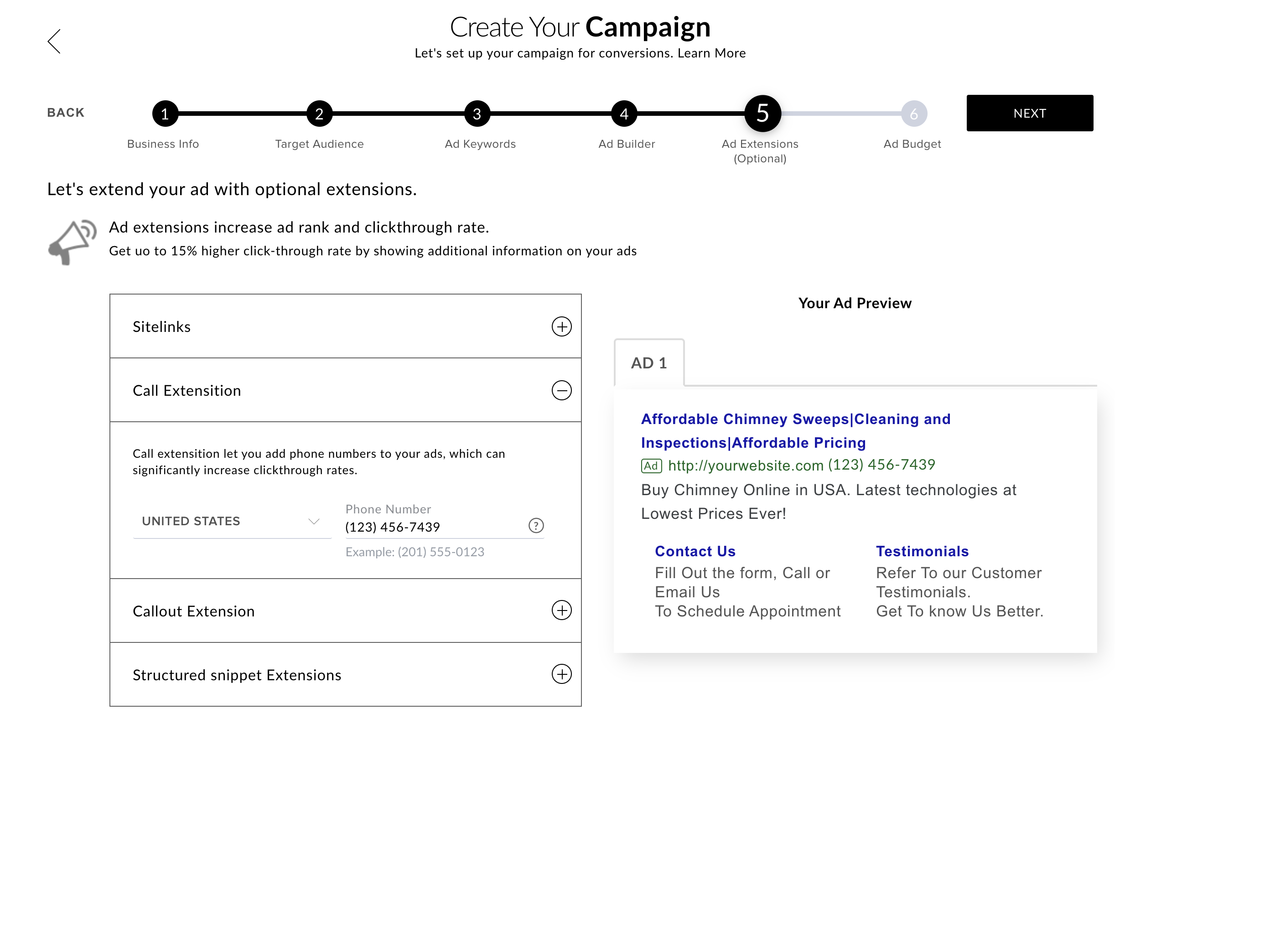Expand Structured snippet Extensions section
The image size is (1265, 952).
tap(561, 674)
